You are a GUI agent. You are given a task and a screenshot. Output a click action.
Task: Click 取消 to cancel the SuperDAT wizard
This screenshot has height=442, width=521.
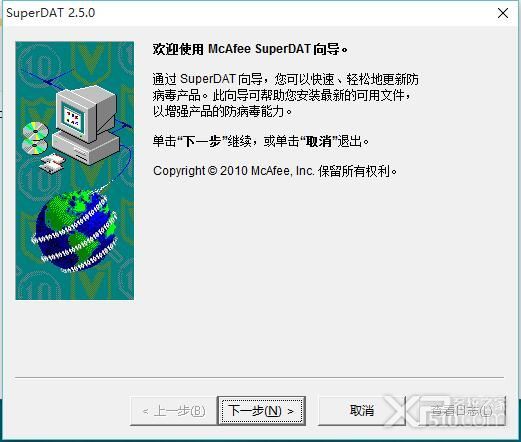tap(362, 410)
